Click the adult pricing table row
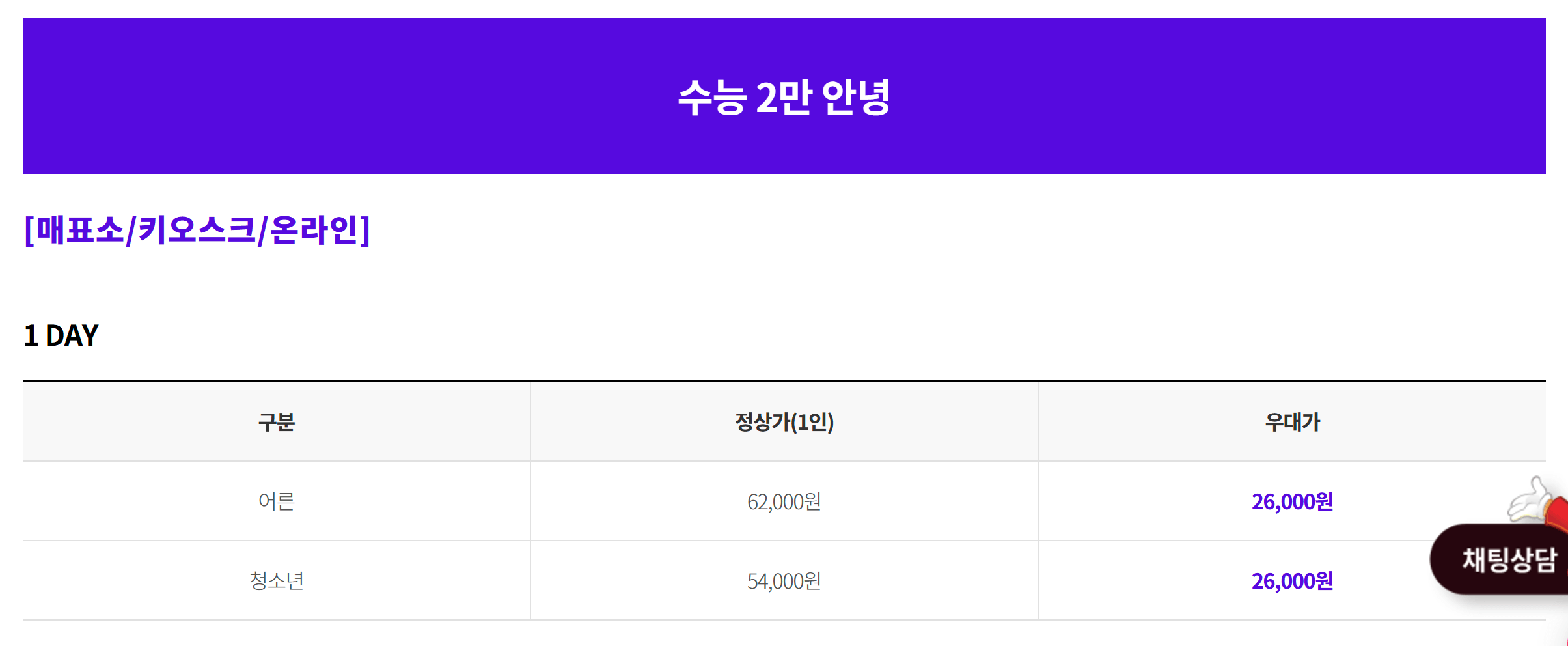 [651, 501]
